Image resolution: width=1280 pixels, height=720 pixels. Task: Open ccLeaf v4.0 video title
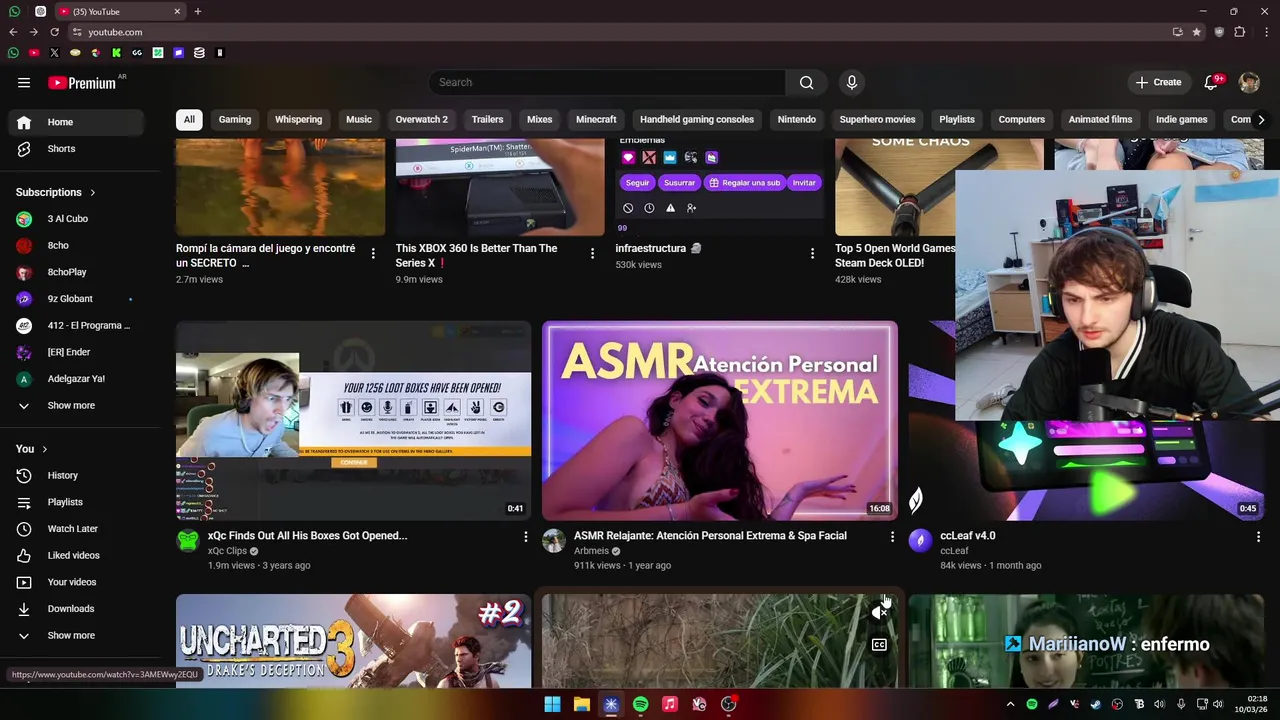tap(967, 535)
